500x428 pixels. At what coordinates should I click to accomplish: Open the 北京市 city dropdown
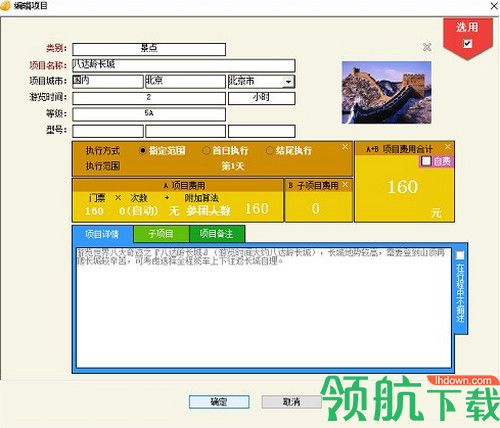[289, 82]
